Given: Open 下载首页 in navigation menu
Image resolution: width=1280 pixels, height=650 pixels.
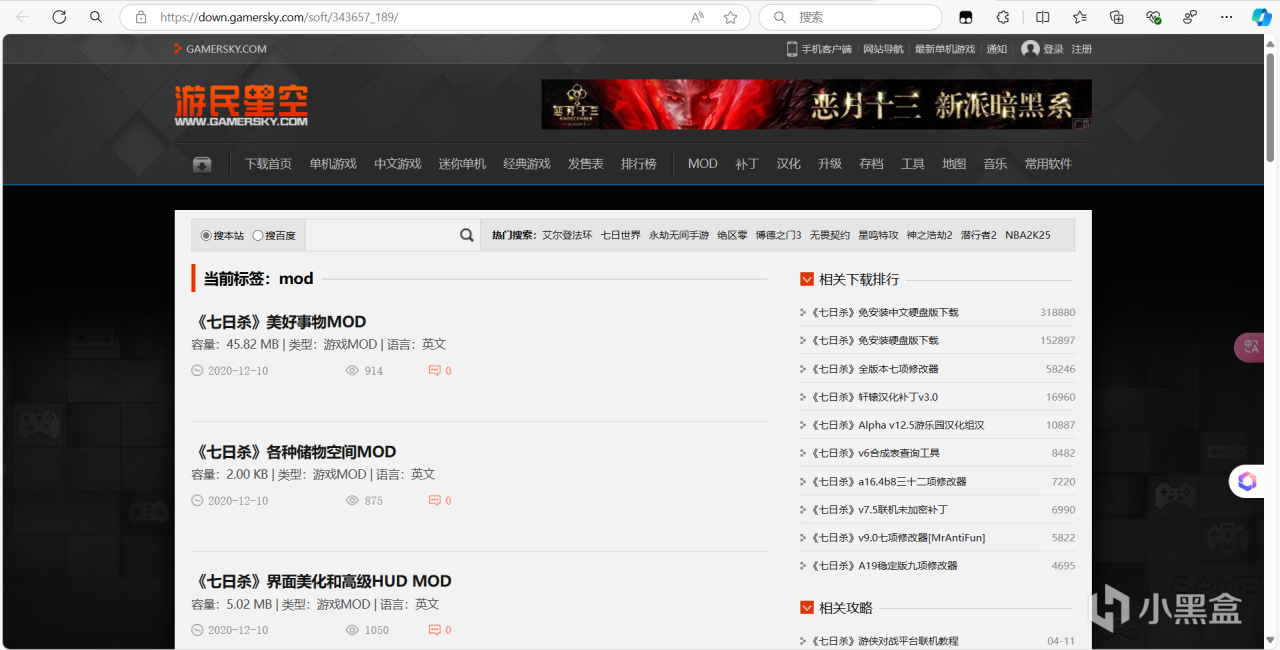Looking at the screenshot, I should click(x=269, y=164).
